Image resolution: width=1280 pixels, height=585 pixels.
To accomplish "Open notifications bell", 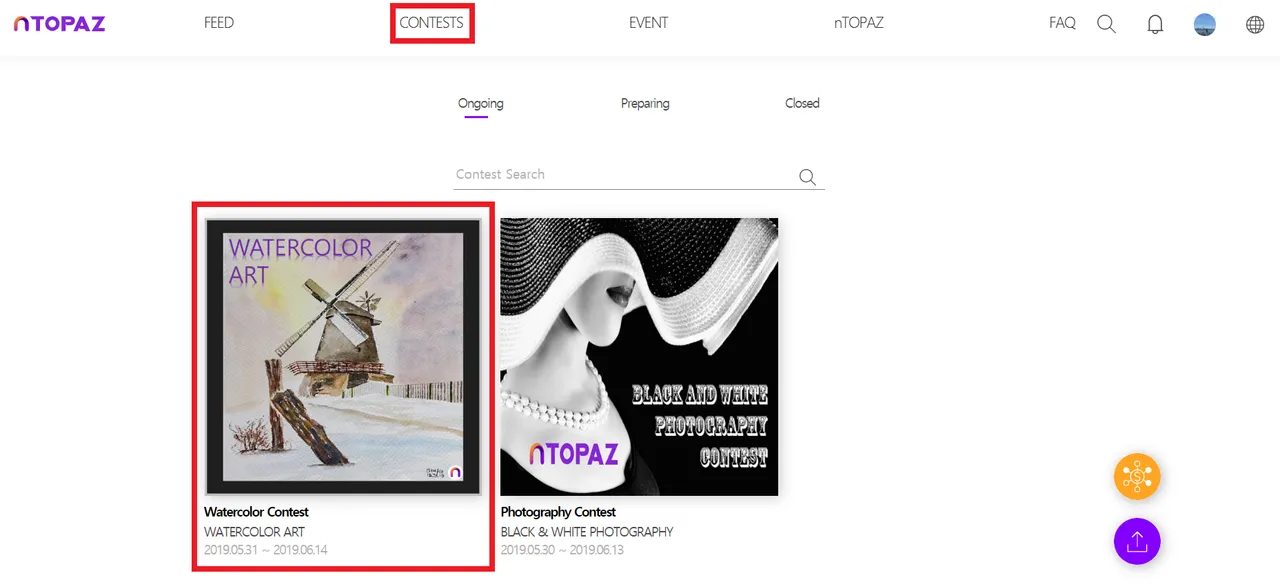I will coord(1155,24).
